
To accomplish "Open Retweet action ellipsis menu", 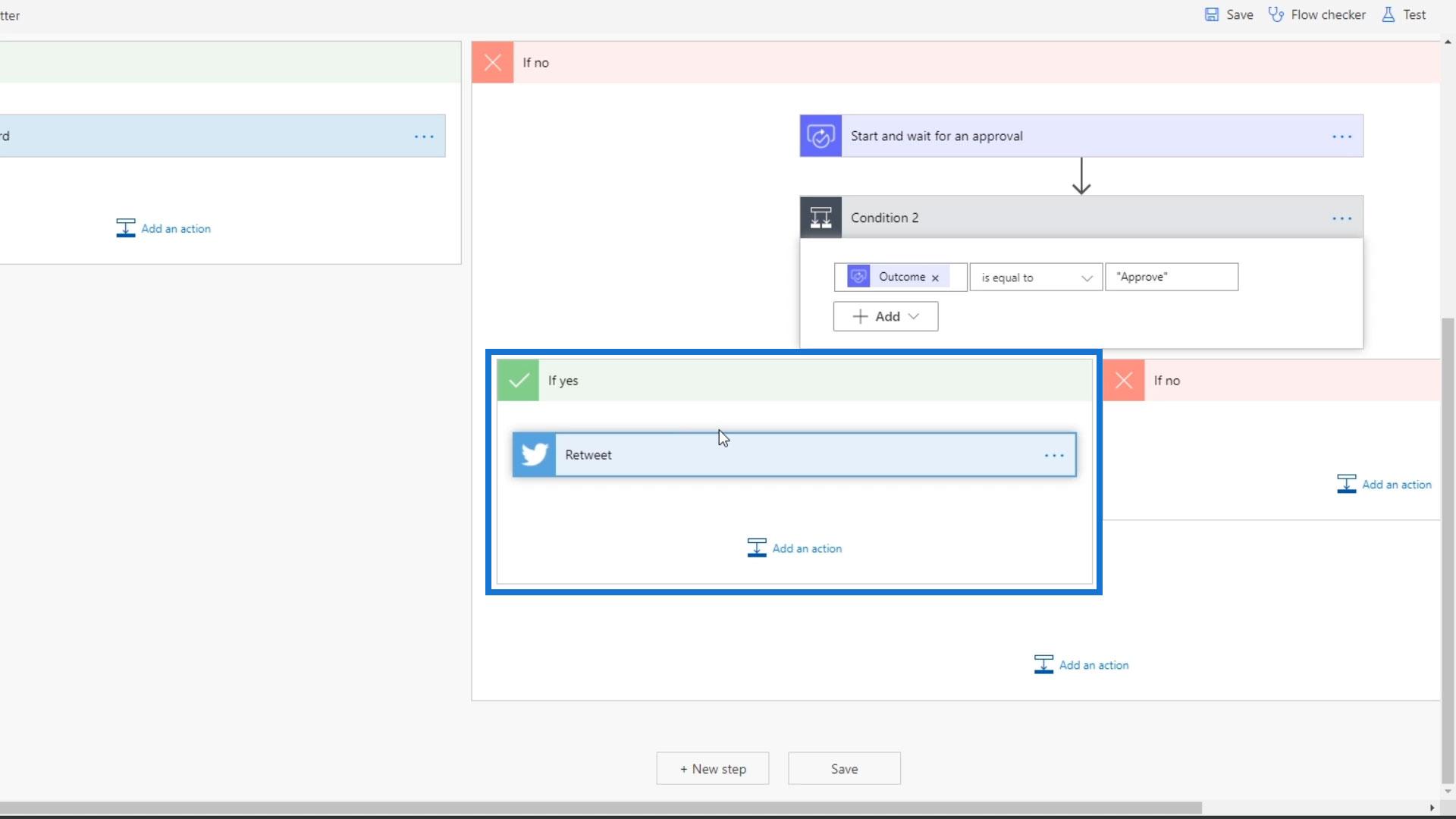I will click(x=1054, y=456).
